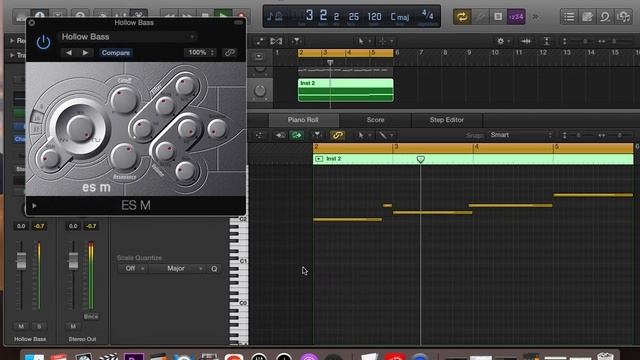Click the piano roll Catch filter icon
640x360 pixels.
pos(317,135)
